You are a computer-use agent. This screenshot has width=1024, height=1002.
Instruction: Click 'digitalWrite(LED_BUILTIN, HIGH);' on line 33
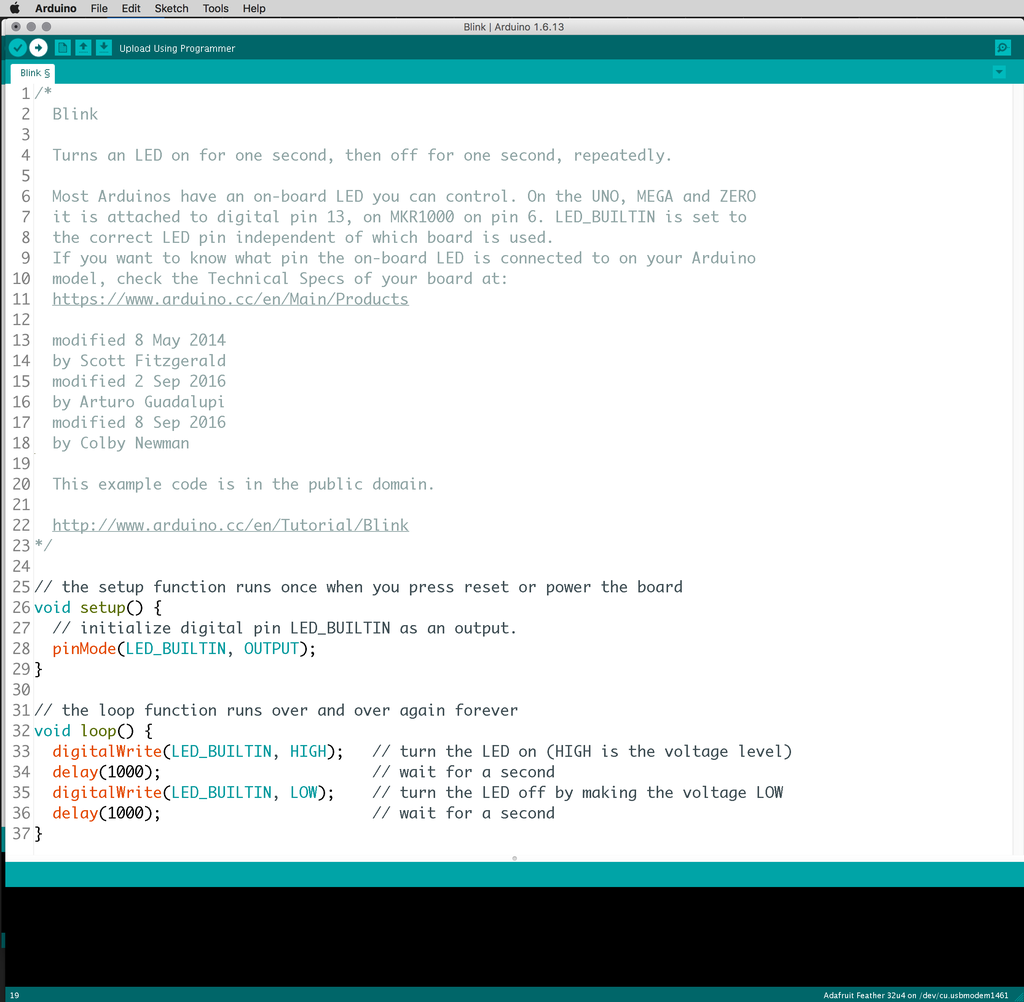point(198,752)
